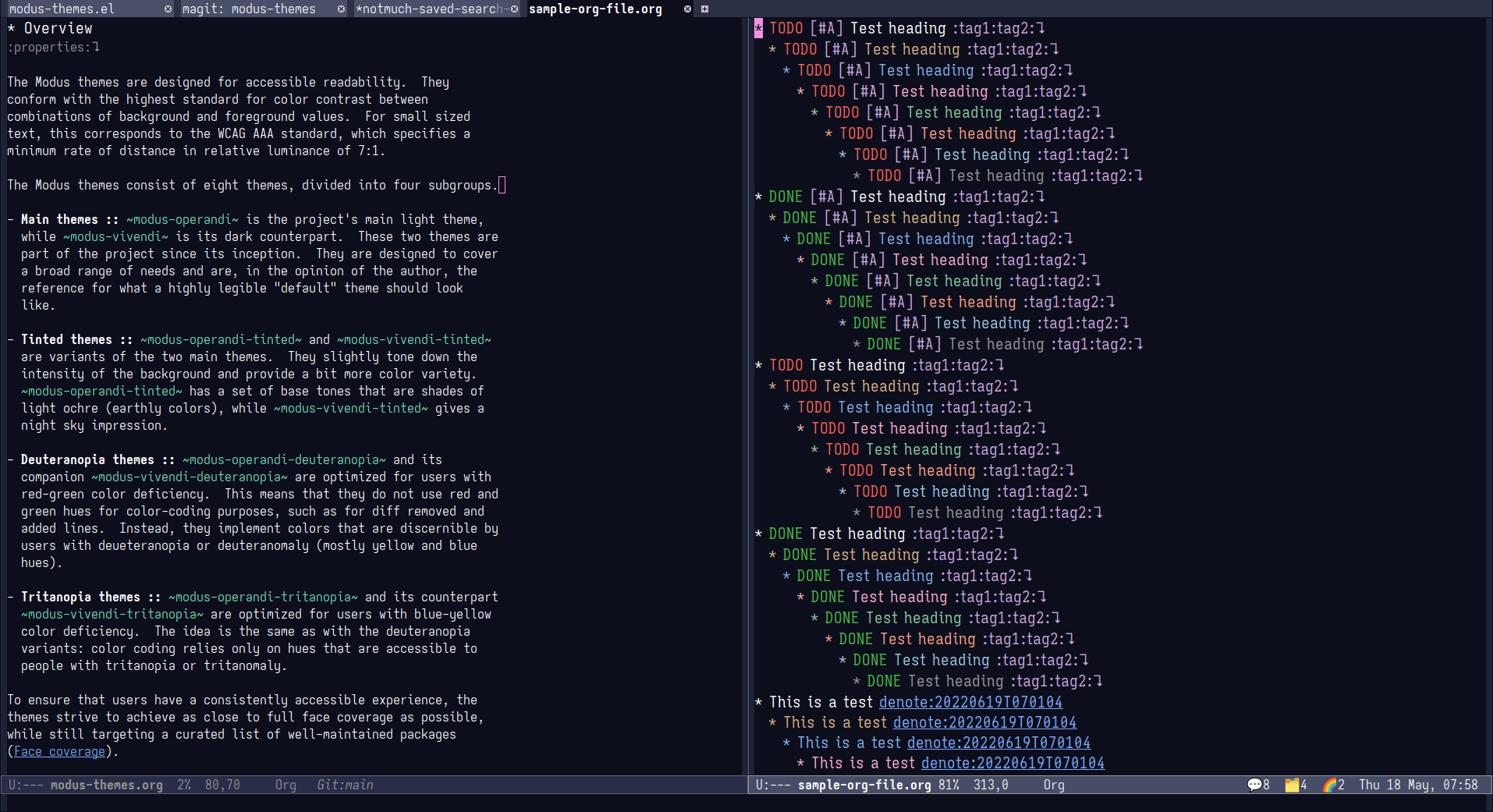Click TODO keyword of top-level [#A] heading
Viewport: 1493px width, 812px height.
coord(786,28)
